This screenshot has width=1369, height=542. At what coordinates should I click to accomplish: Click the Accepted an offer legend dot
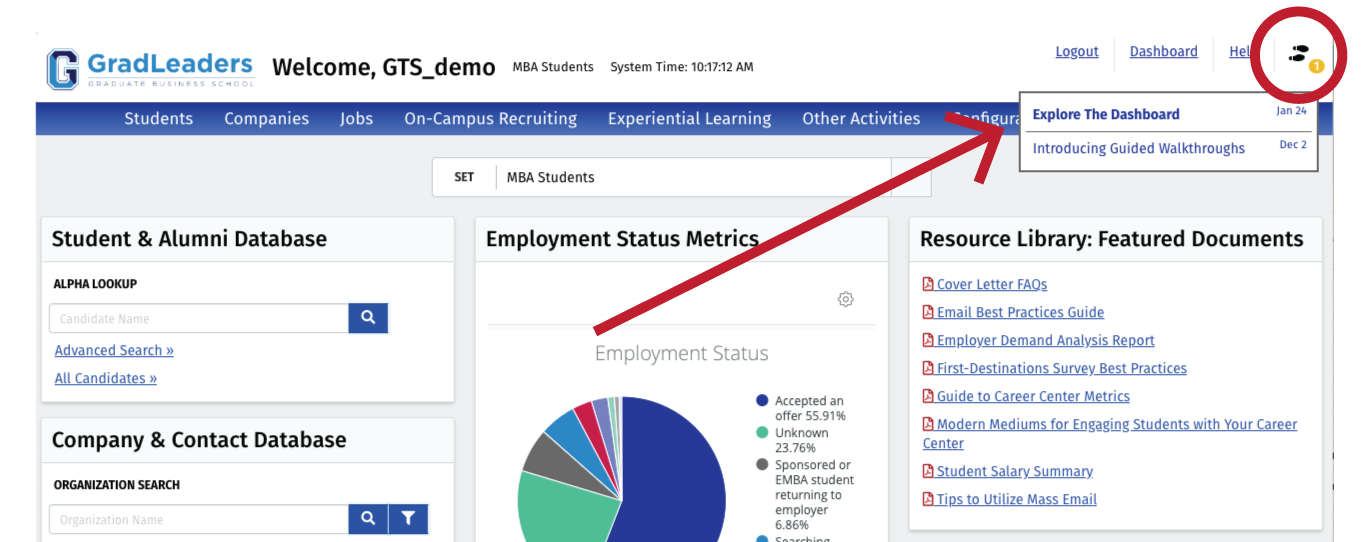[x=762, y=401]
